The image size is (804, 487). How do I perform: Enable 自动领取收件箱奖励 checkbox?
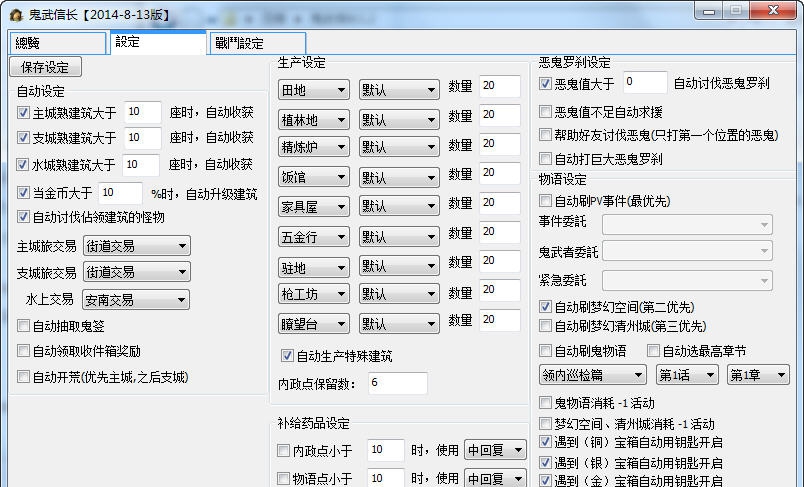click(23, 351)
